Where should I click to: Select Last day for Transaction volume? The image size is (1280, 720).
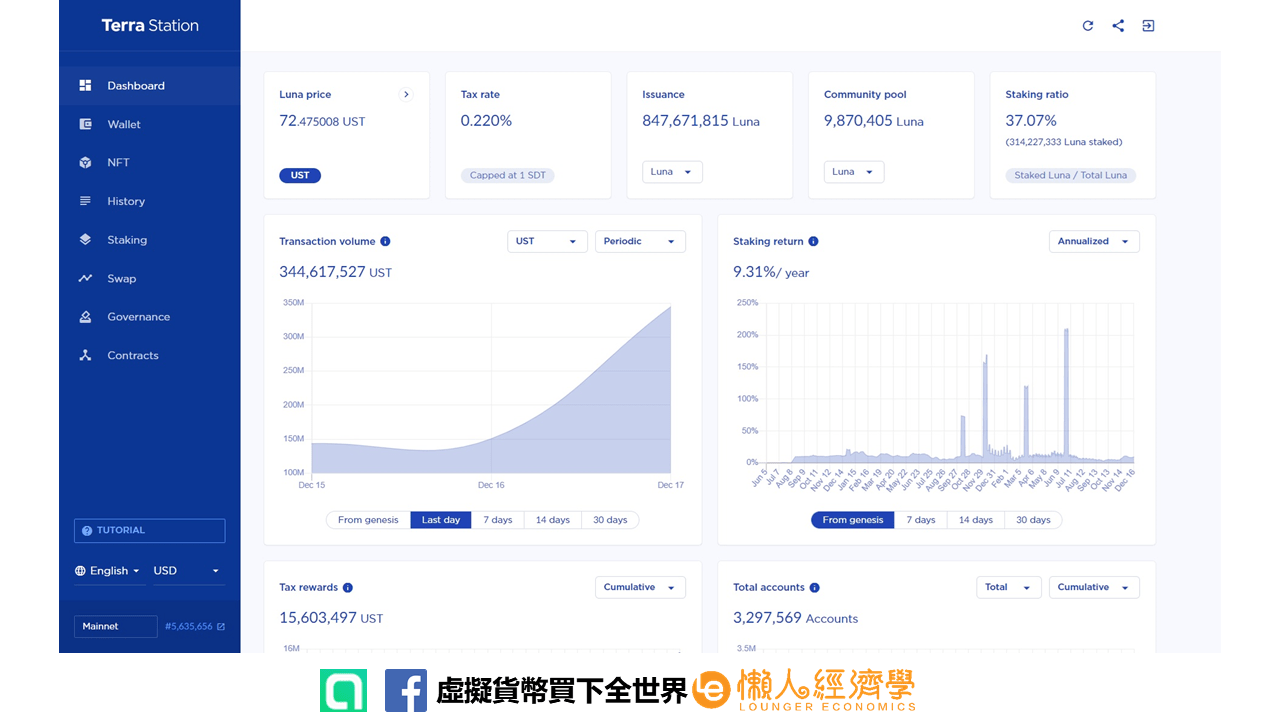click(441, 520)
